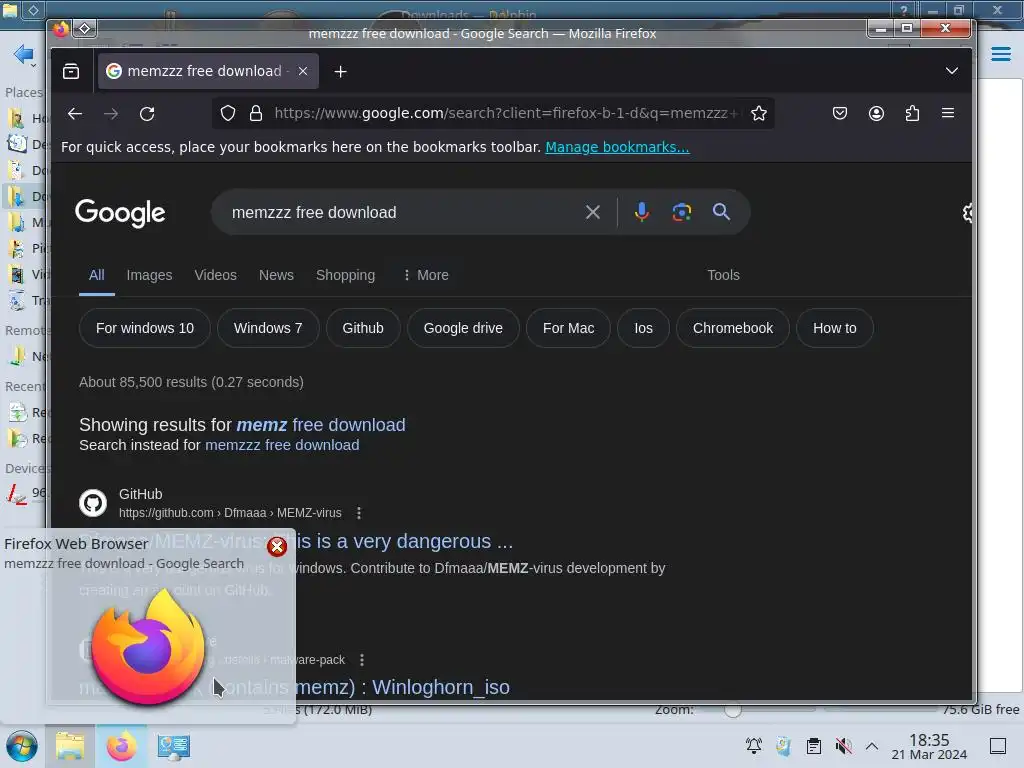The width and height of the screenshot is (1024, 768).
Task: Open Firefox extensions puzzle icon
Action: point(912,113)
